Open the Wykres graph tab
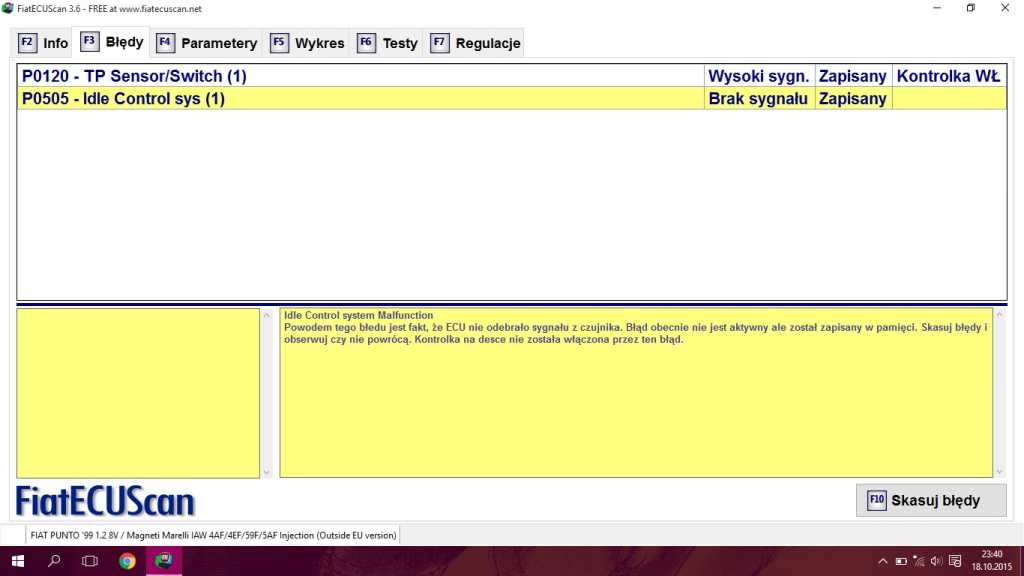Screen dimensions: 1024x576 pyautogui.click(x=308, y=43)
